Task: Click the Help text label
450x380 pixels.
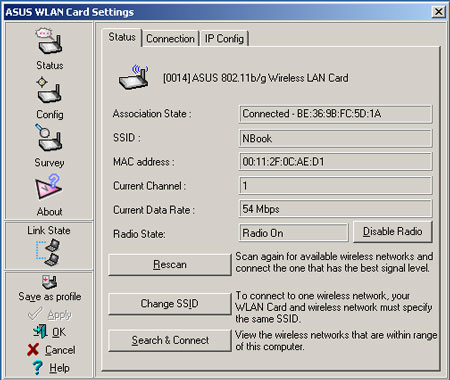Action: (59, 368)
